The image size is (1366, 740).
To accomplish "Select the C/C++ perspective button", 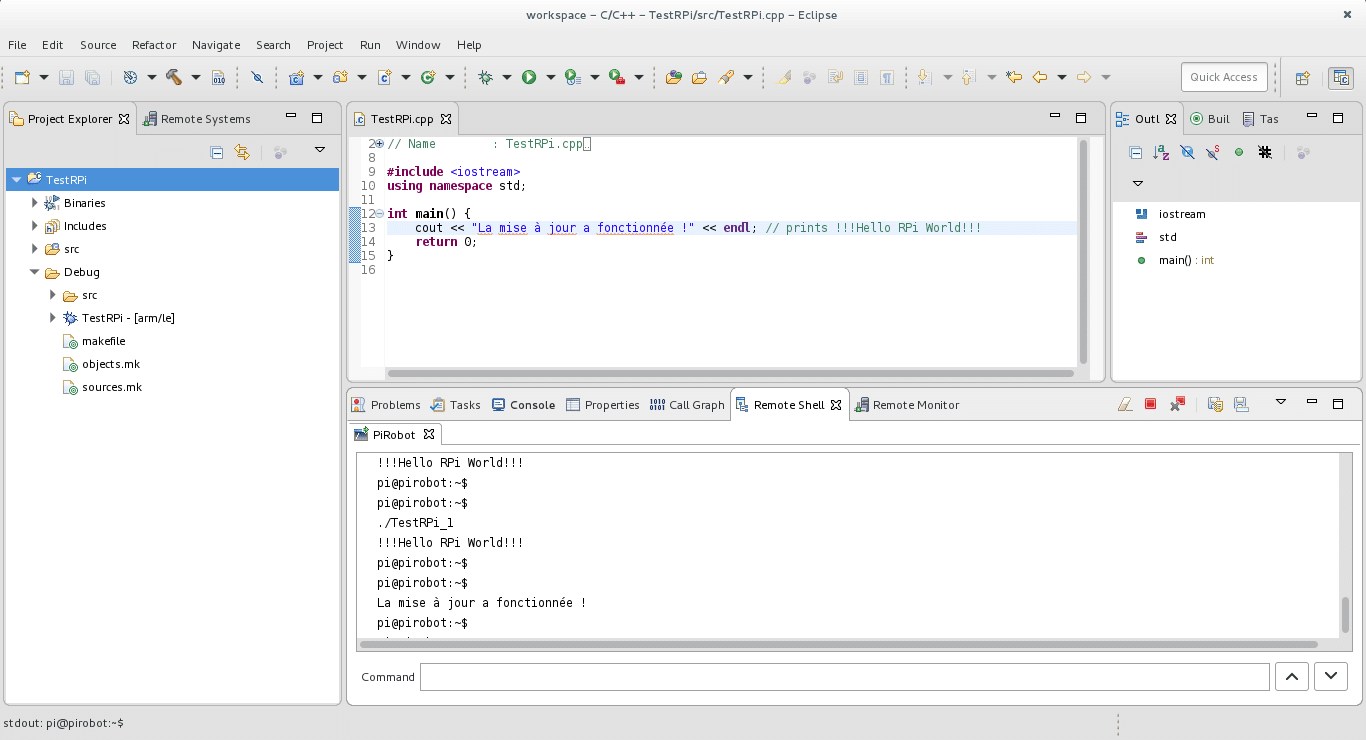I will 1340,77.
